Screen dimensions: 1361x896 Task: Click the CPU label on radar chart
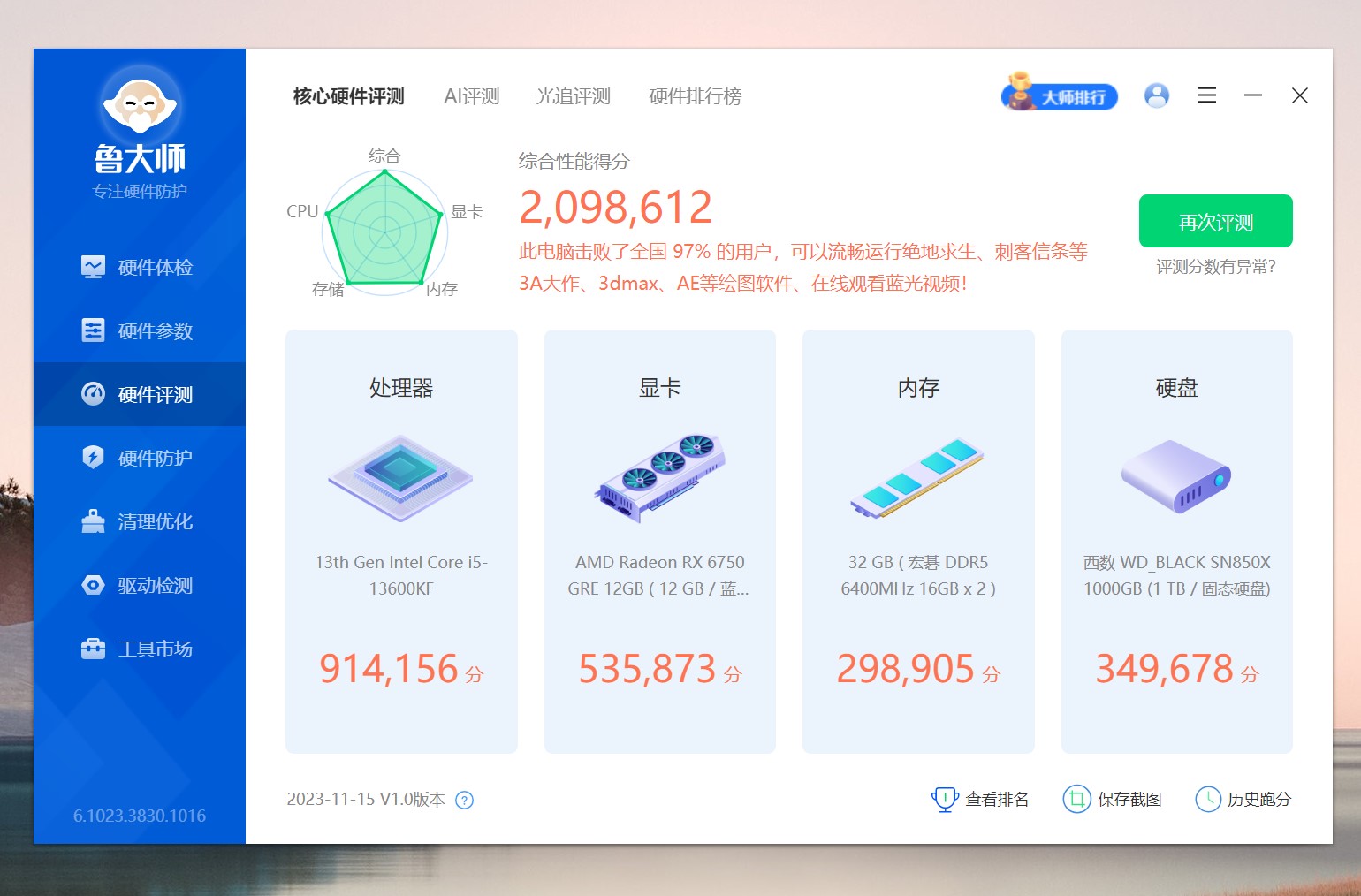[302, 212]
